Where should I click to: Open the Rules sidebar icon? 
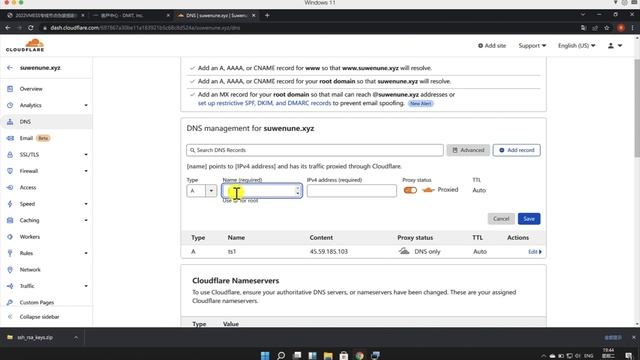click(10, 253)
